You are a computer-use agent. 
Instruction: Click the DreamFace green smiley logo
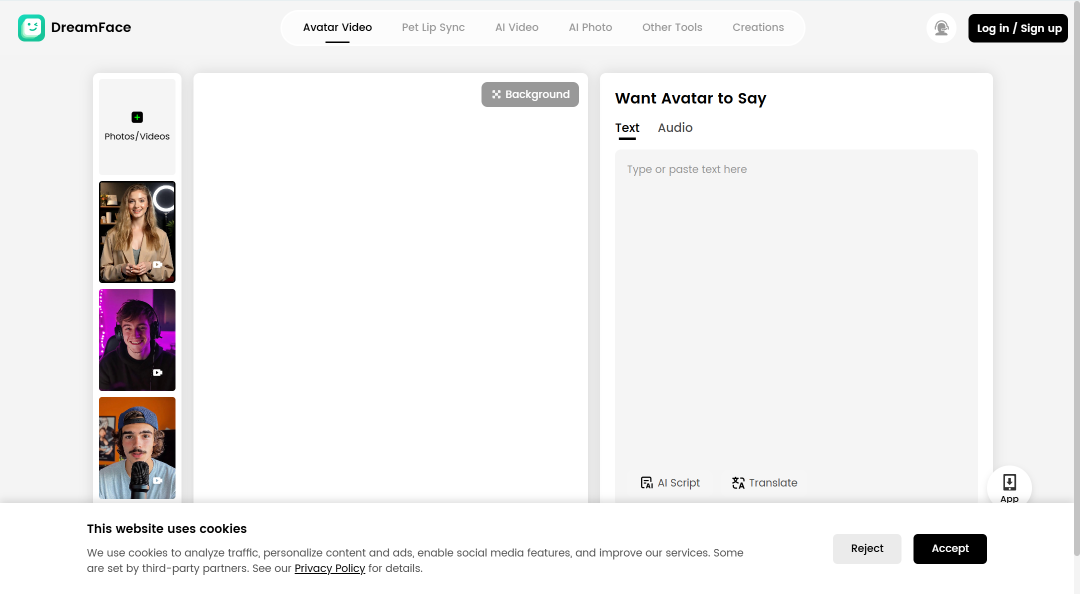click(x=31, y=28)
